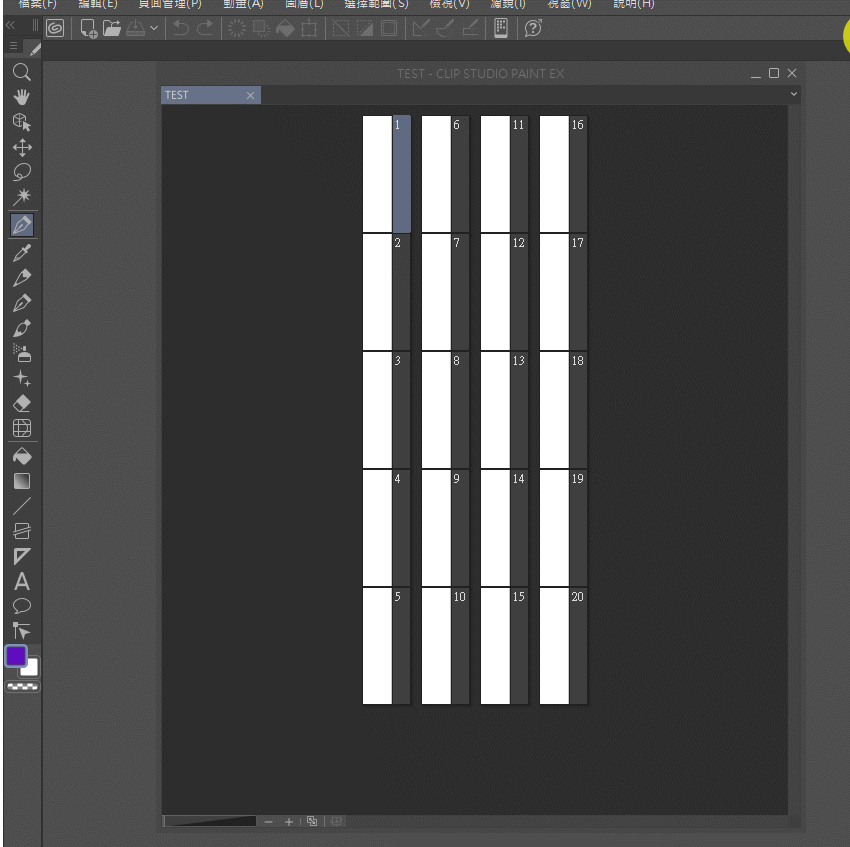
Task: Click the minus zoom out button
Action: tap(268, 822)
